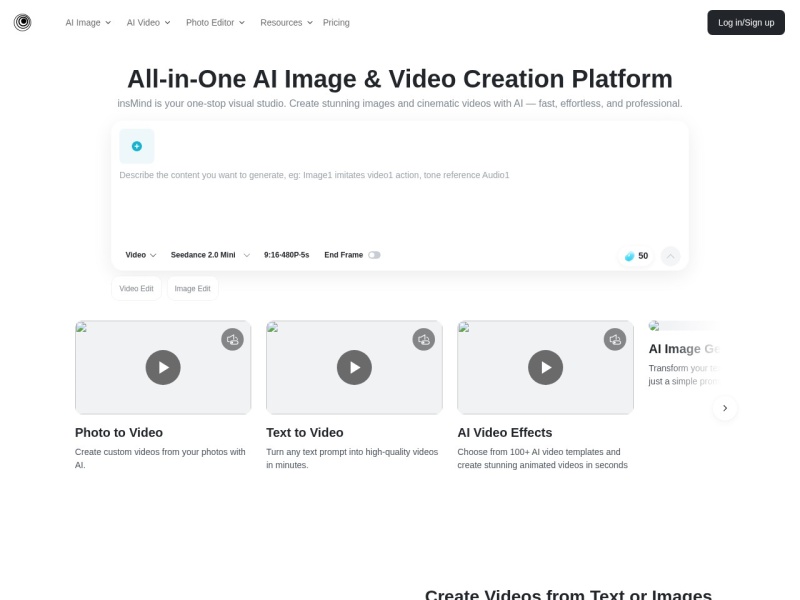
Task: Click the up-arrow submit button
Action: (x=670, y=256)
